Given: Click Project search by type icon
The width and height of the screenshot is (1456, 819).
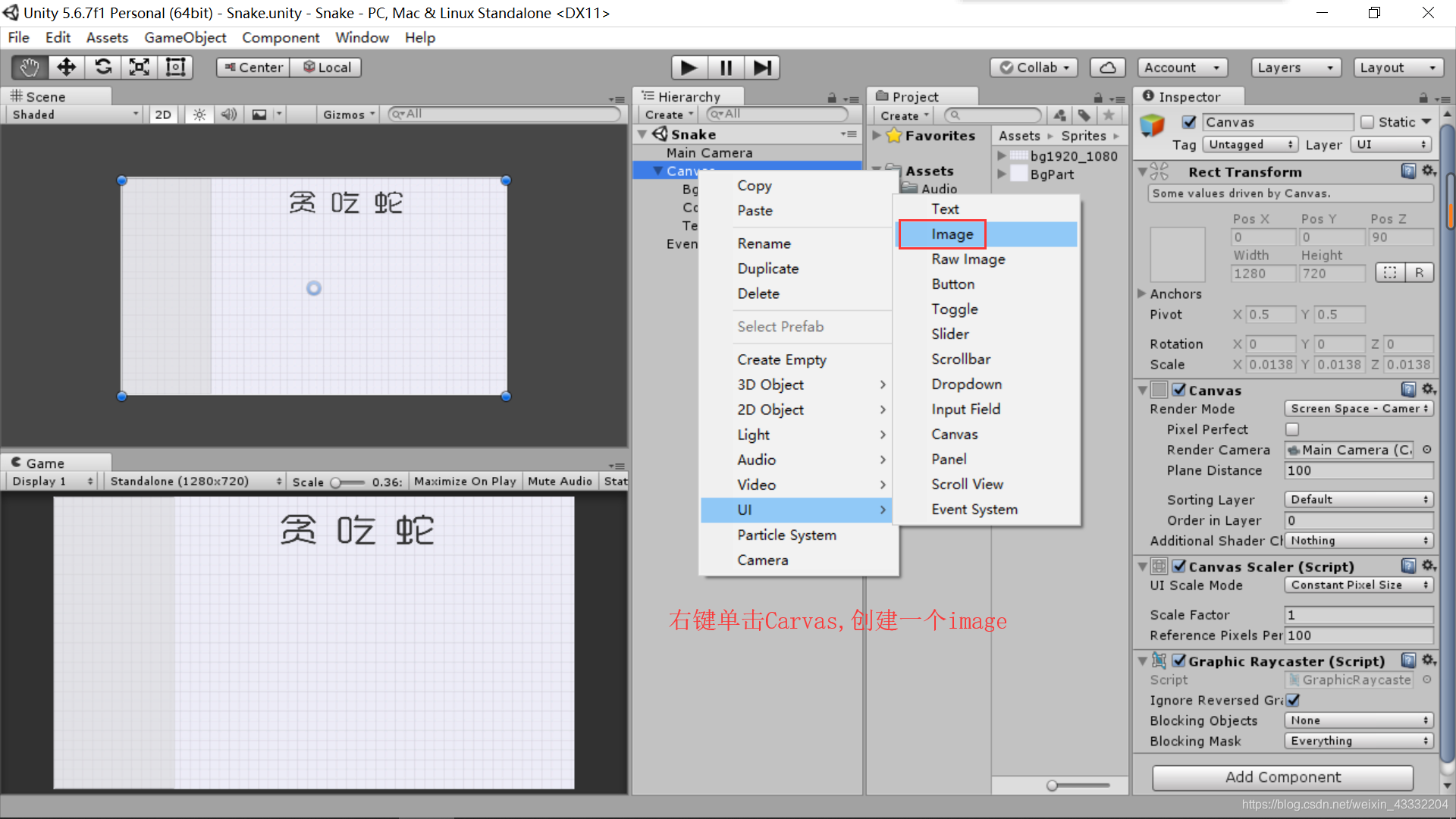Looking at the screenshot, I should pos(1059,115).
